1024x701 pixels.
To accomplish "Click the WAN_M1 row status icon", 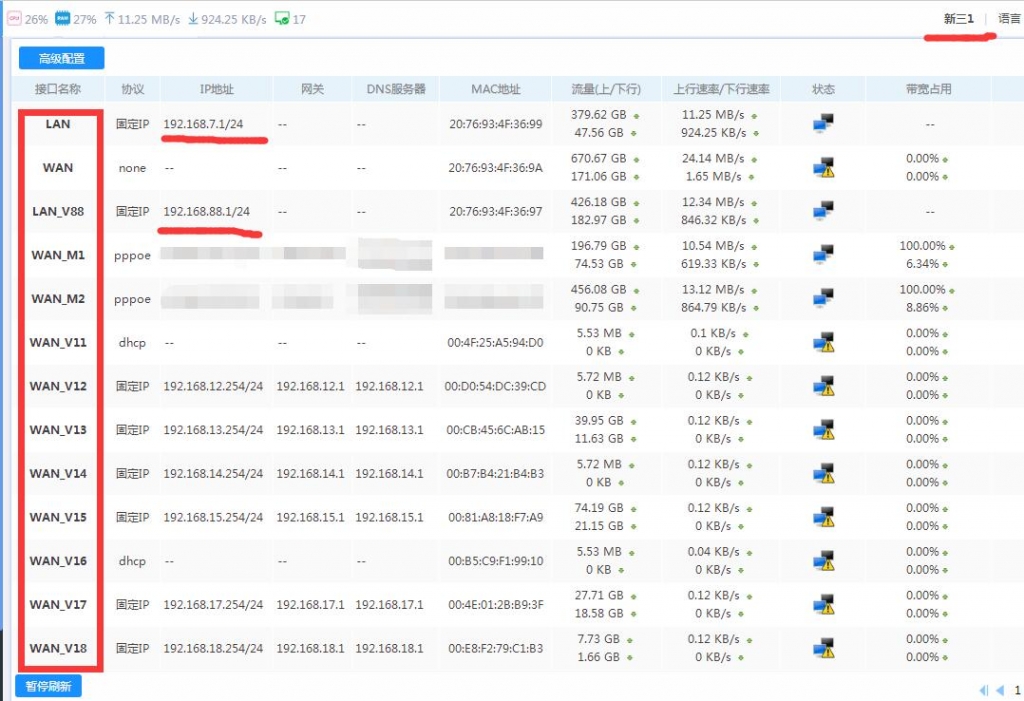I will click(823, 255).
